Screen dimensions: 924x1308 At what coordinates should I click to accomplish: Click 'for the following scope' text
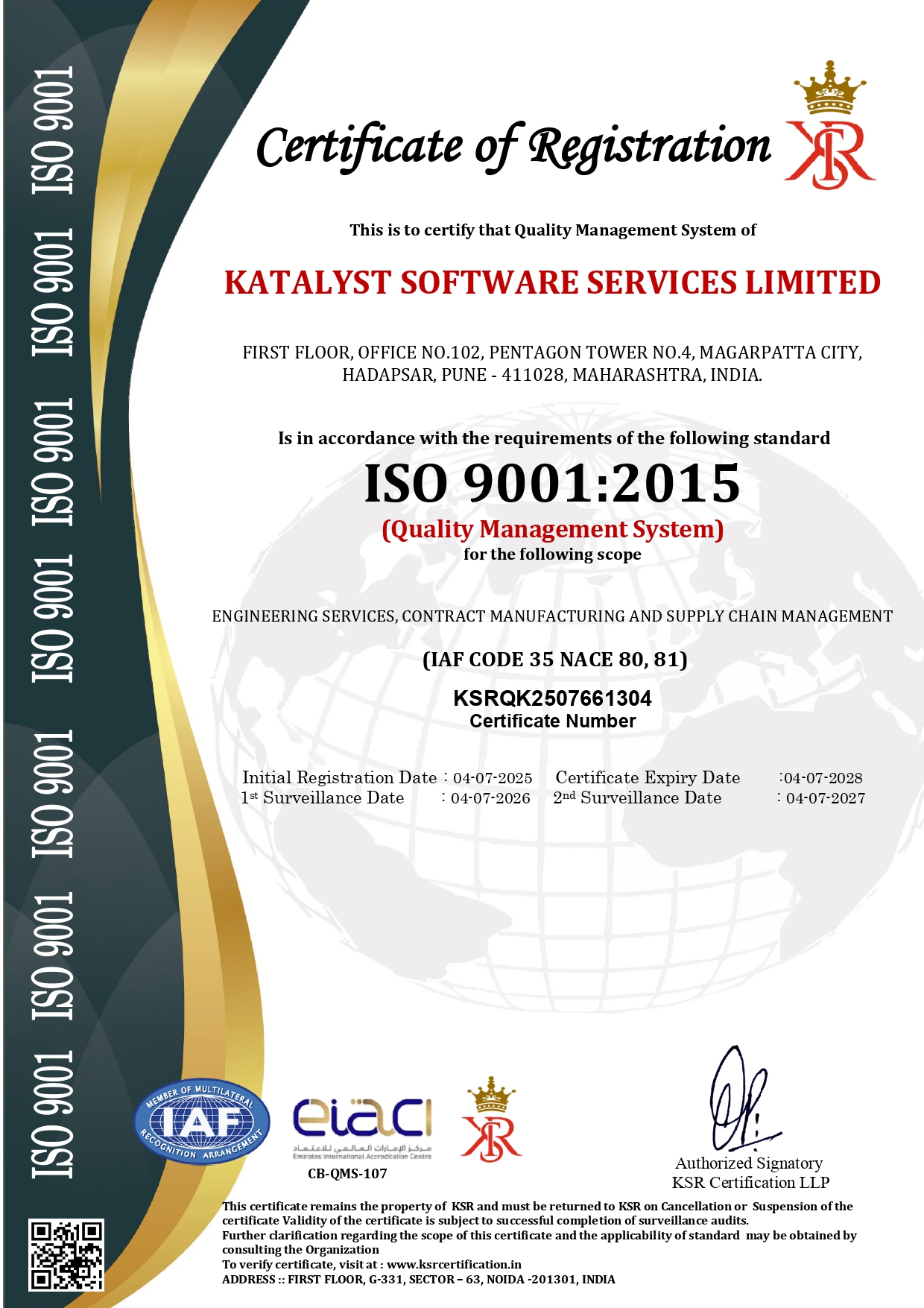[552, 555]
